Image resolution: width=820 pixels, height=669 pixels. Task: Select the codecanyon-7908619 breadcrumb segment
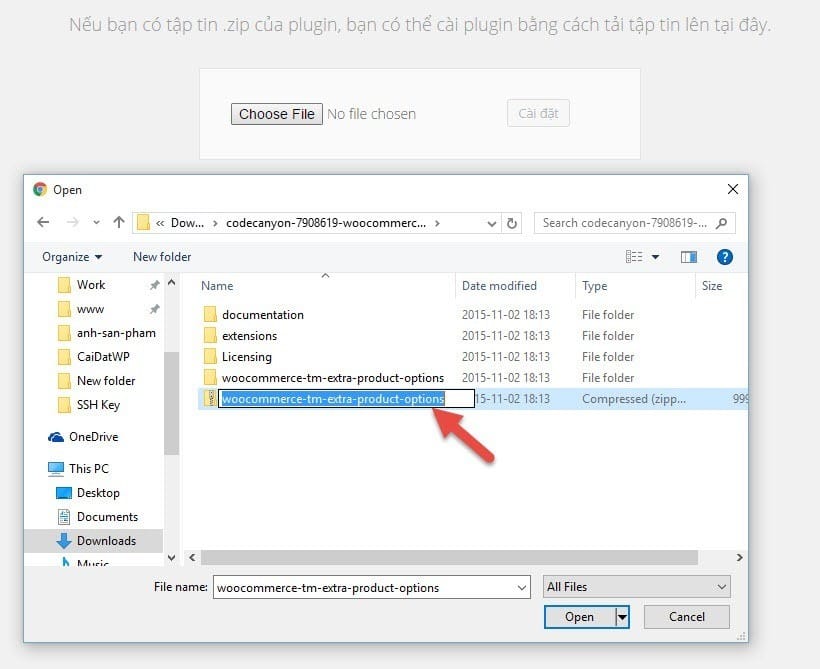coord(326,223)
